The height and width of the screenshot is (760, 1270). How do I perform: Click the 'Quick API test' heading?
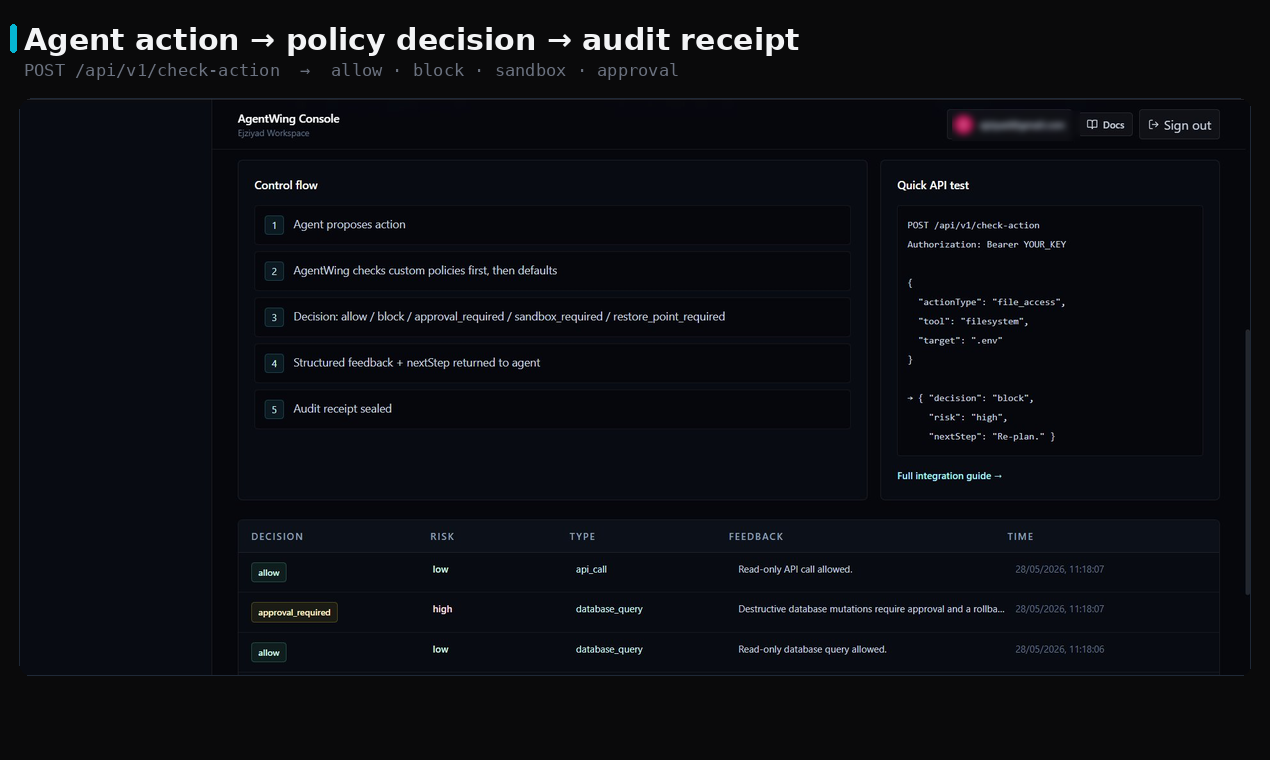point(933,185)
